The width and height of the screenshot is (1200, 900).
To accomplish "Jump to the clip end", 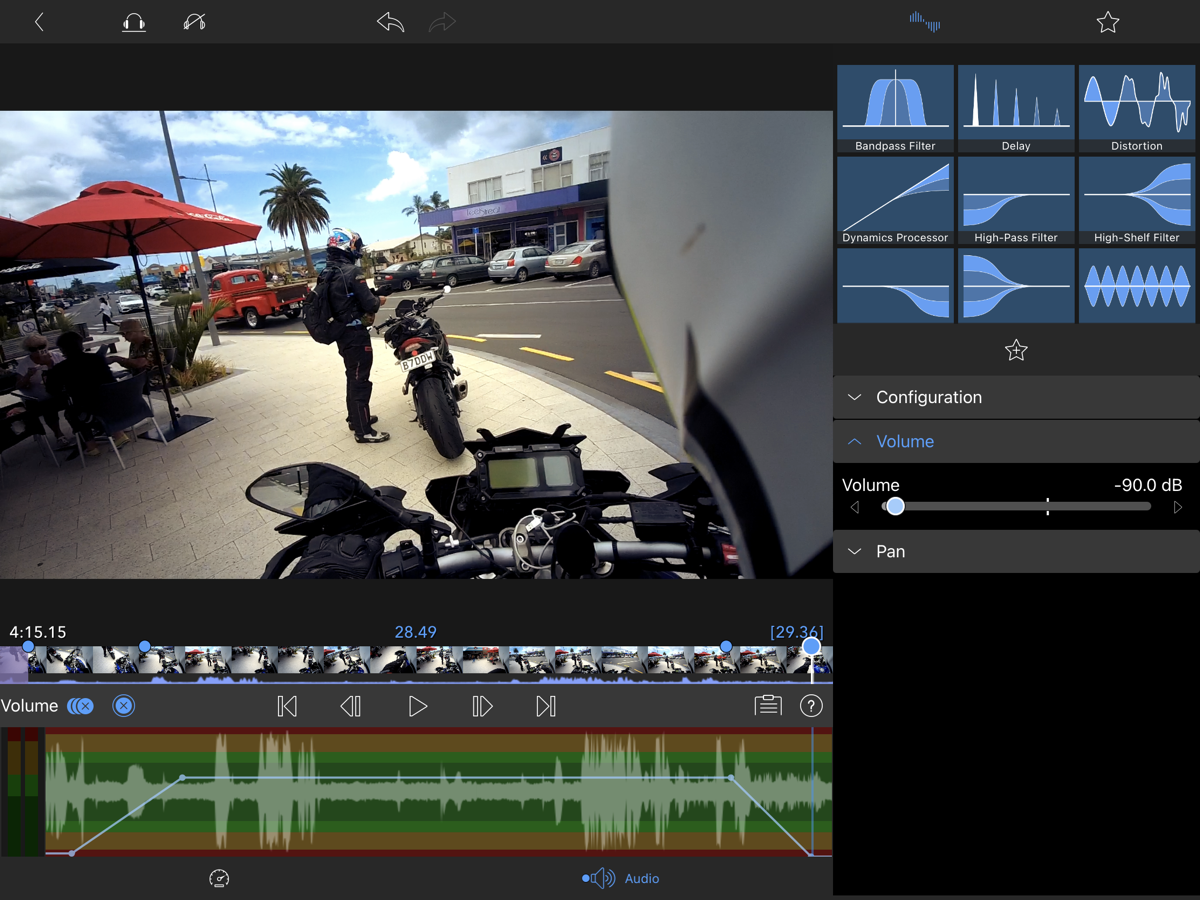I will pos(546,706).
